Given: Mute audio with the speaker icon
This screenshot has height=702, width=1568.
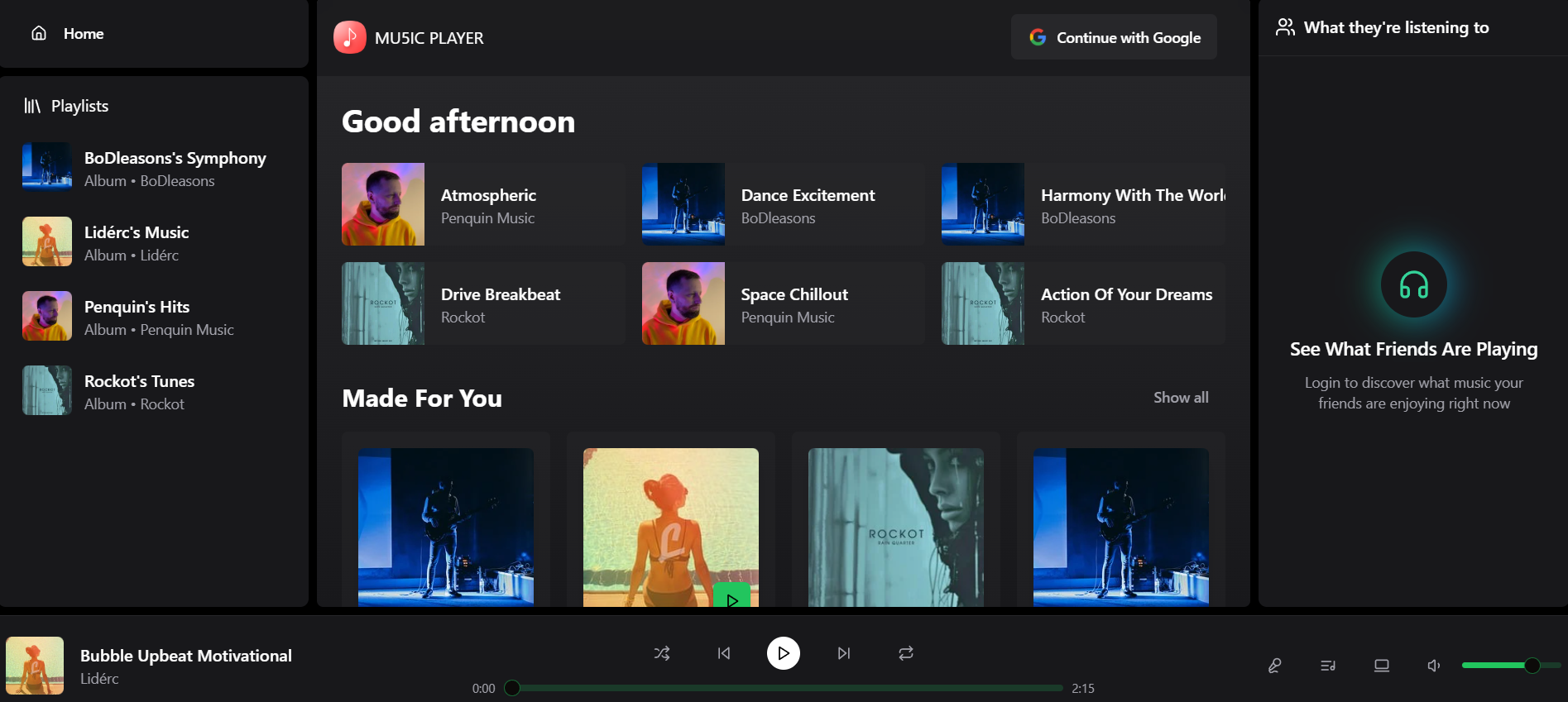Looking at the screenshot, I should point(1434,666).
